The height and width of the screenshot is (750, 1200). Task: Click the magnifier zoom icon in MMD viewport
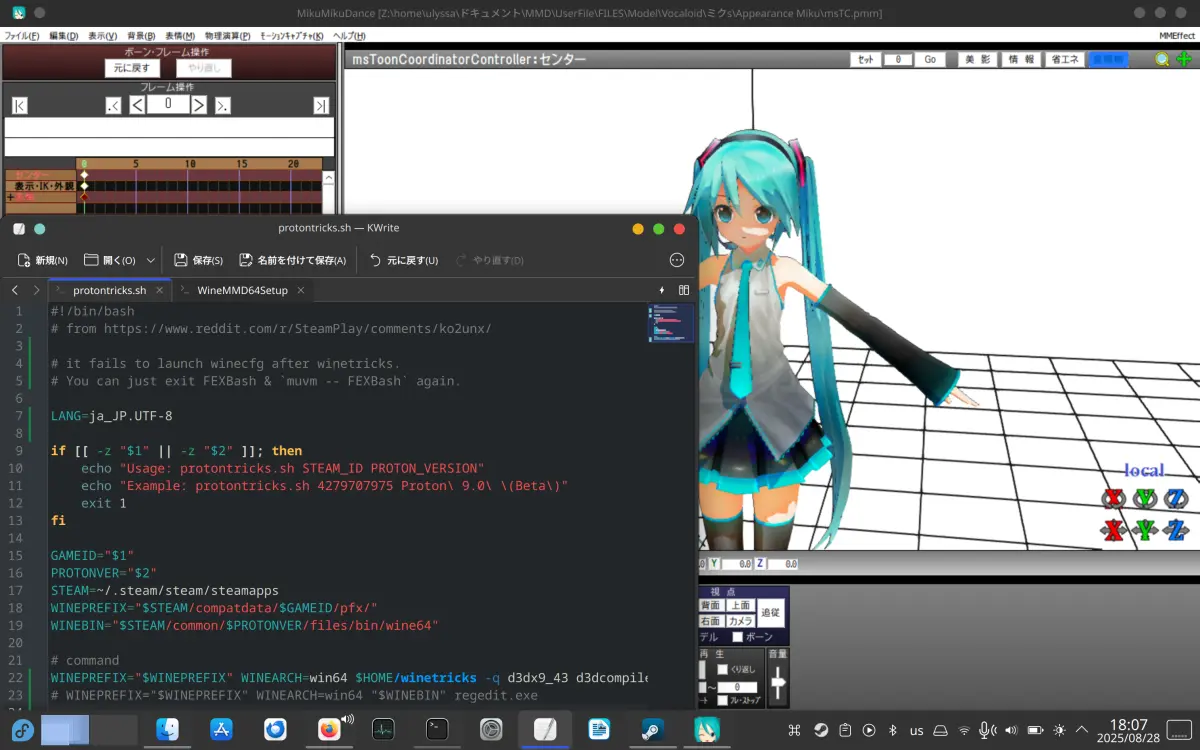[1162, 59]
